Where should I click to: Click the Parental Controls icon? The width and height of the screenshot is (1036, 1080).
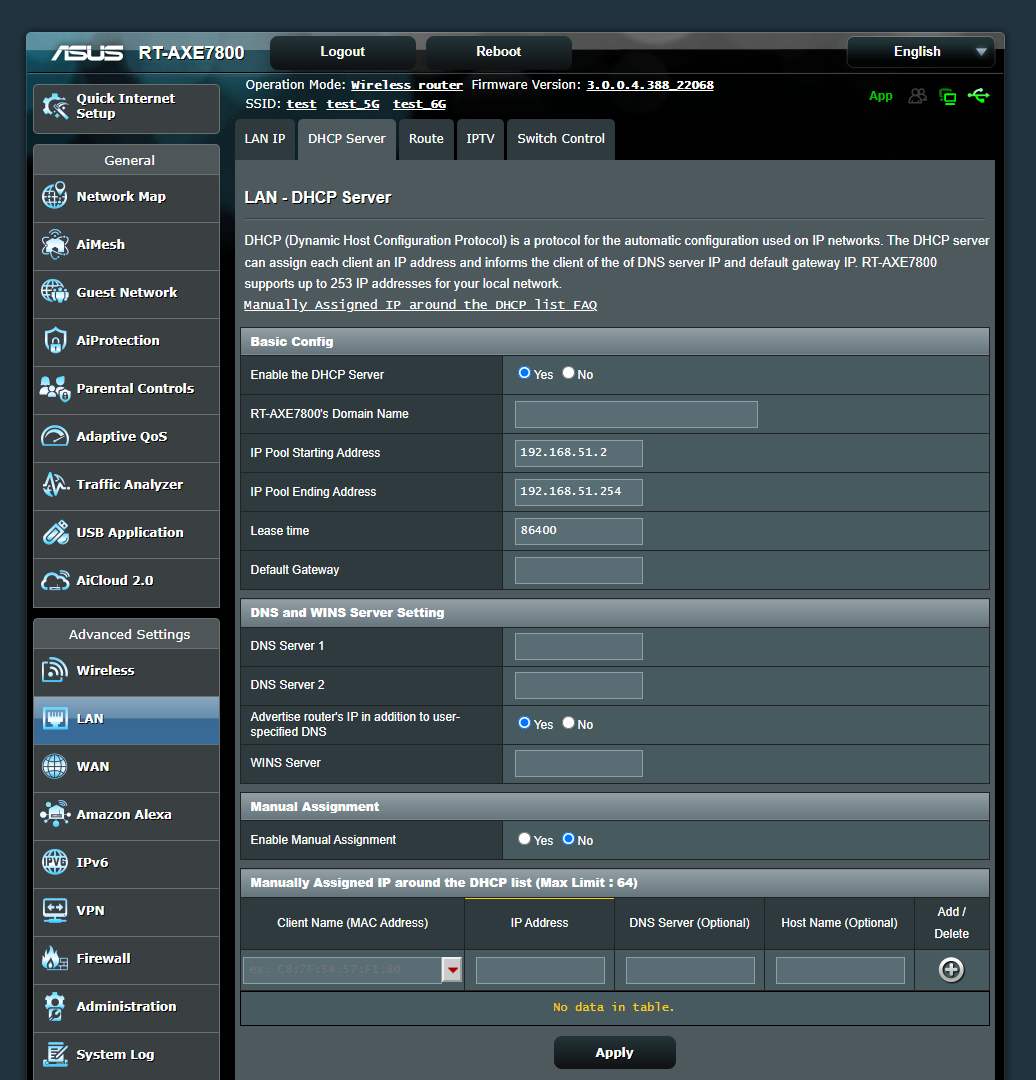tap(55, 388)
